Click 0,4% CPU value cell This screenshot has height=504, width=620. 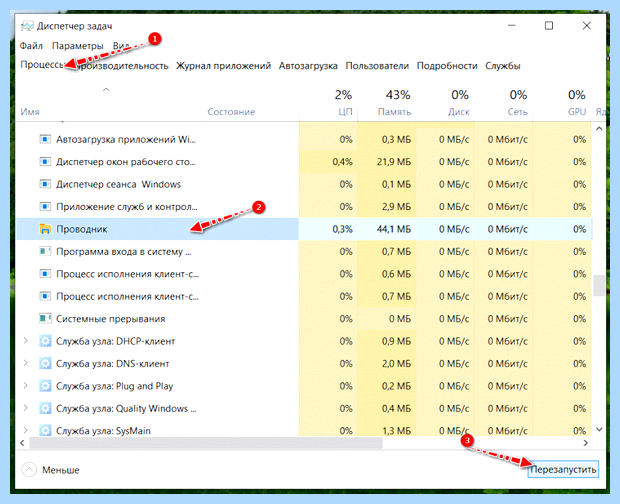(x=342, y=162)
